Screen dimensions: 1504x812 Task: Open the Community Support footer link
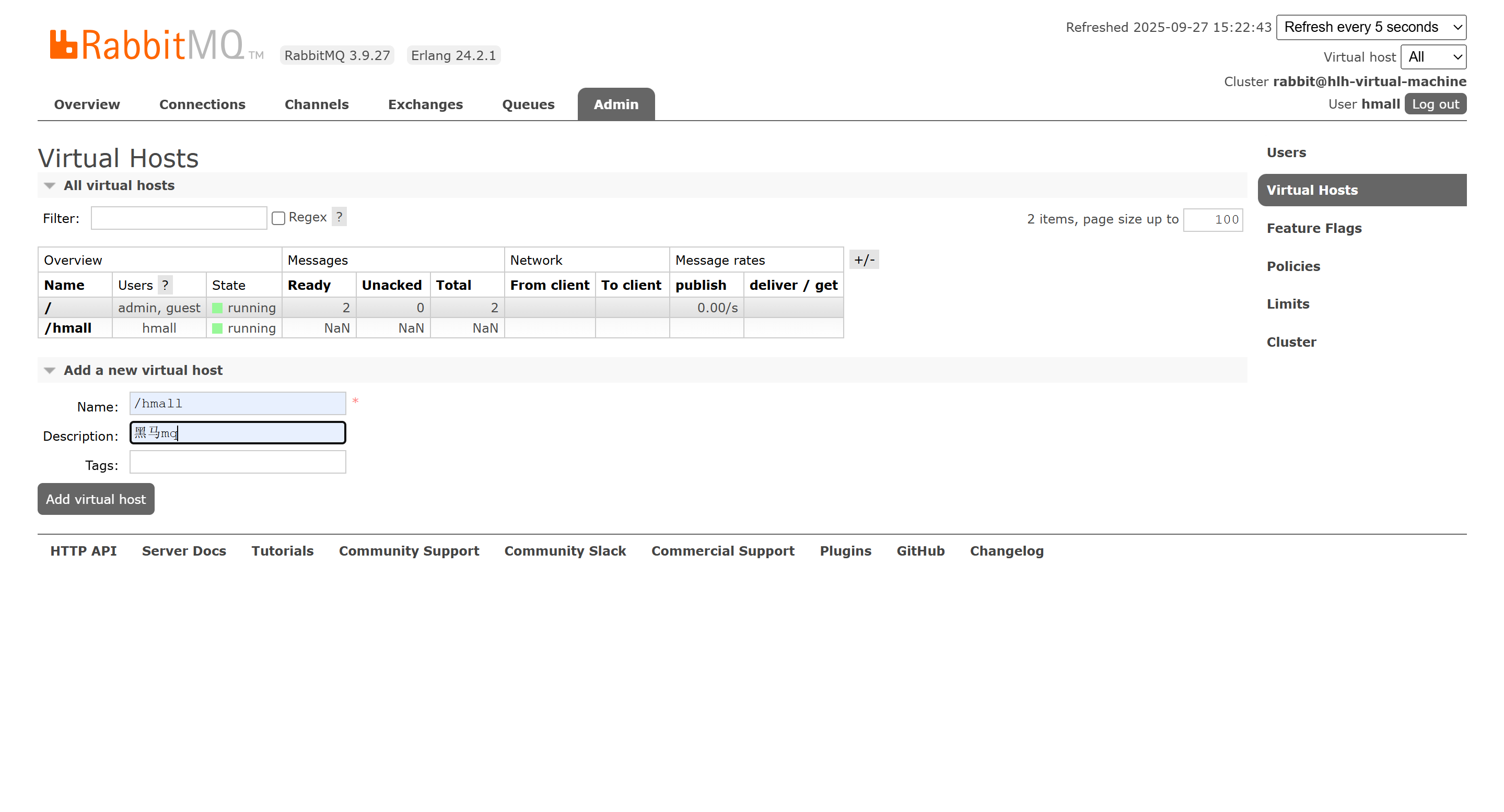click(x=409, y=550)
